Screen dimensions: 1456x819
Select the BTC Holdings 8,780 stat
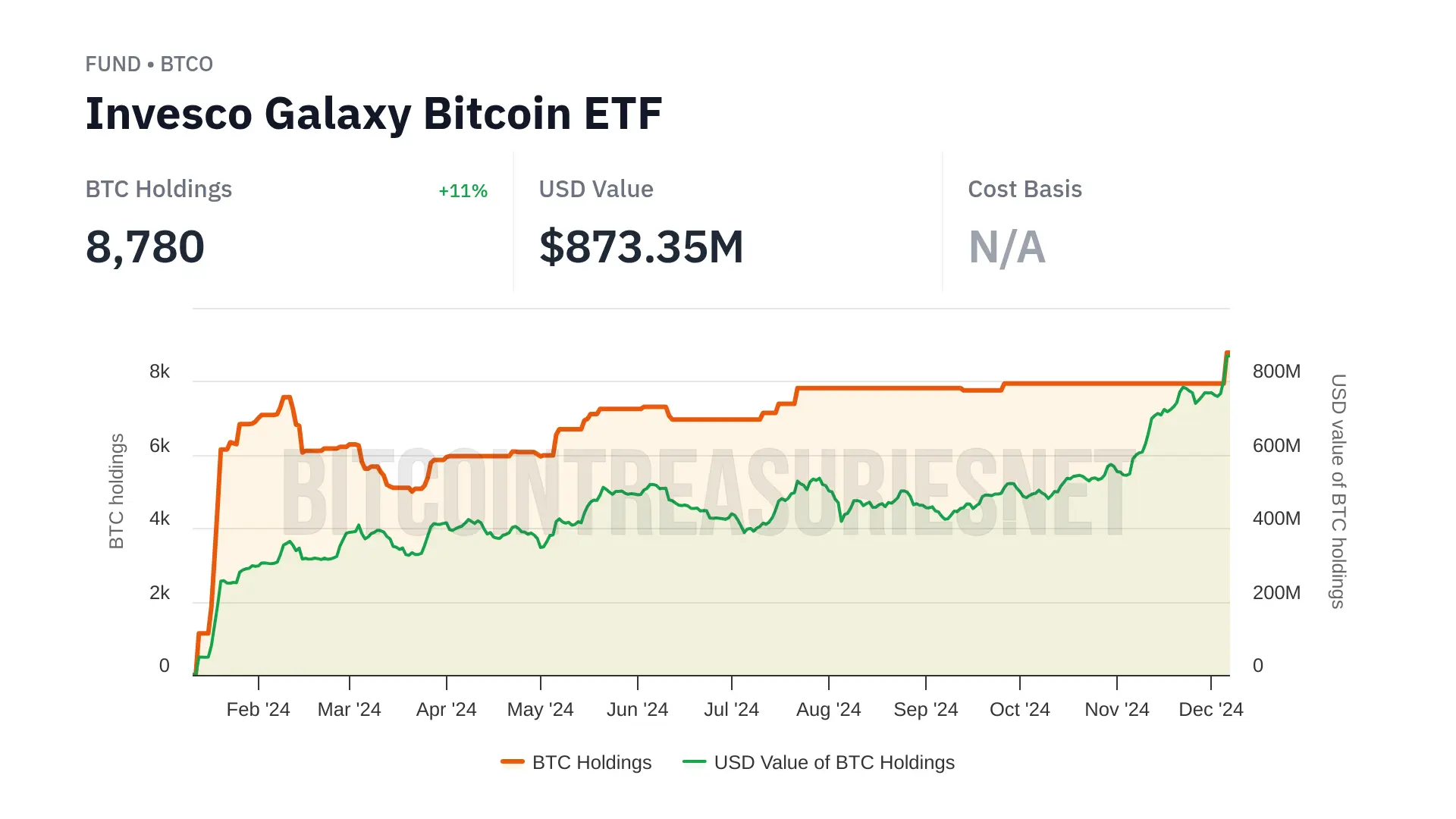[145, 247]
